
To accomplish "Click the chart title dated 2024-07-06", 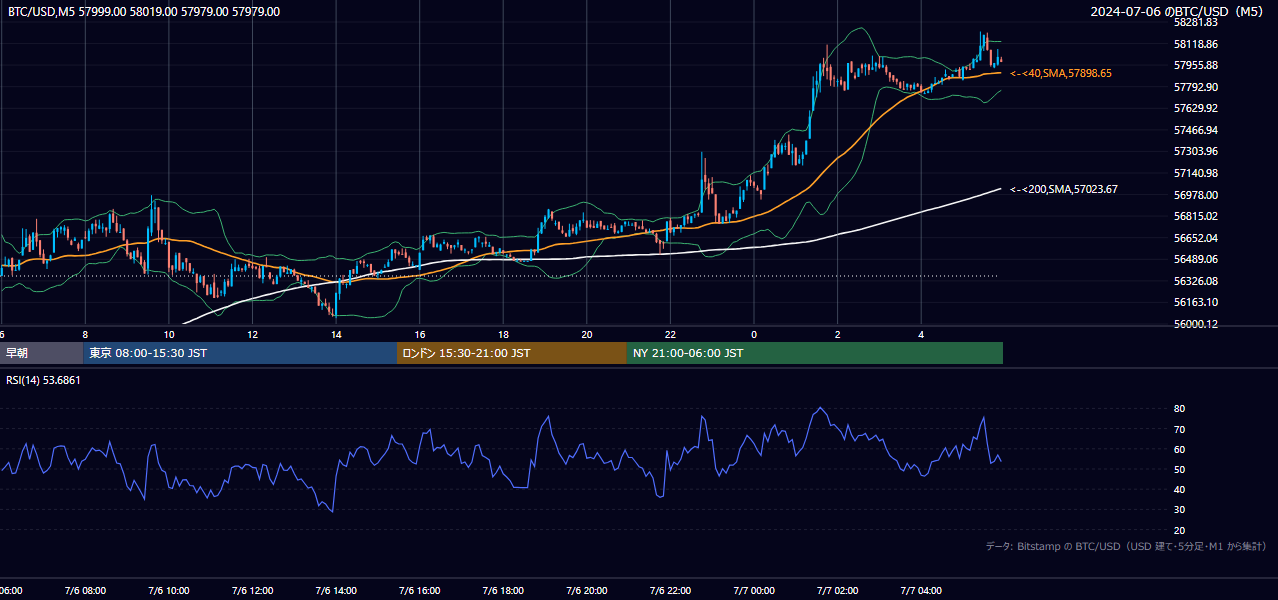I will point(1179,12).
